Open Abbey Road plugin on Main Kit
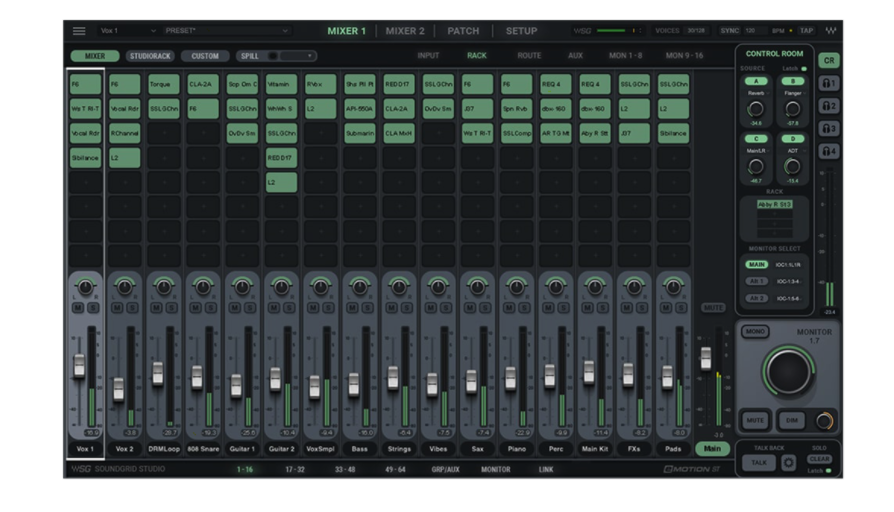Screen dimensions: 894x512 click(x=595, y=133)
